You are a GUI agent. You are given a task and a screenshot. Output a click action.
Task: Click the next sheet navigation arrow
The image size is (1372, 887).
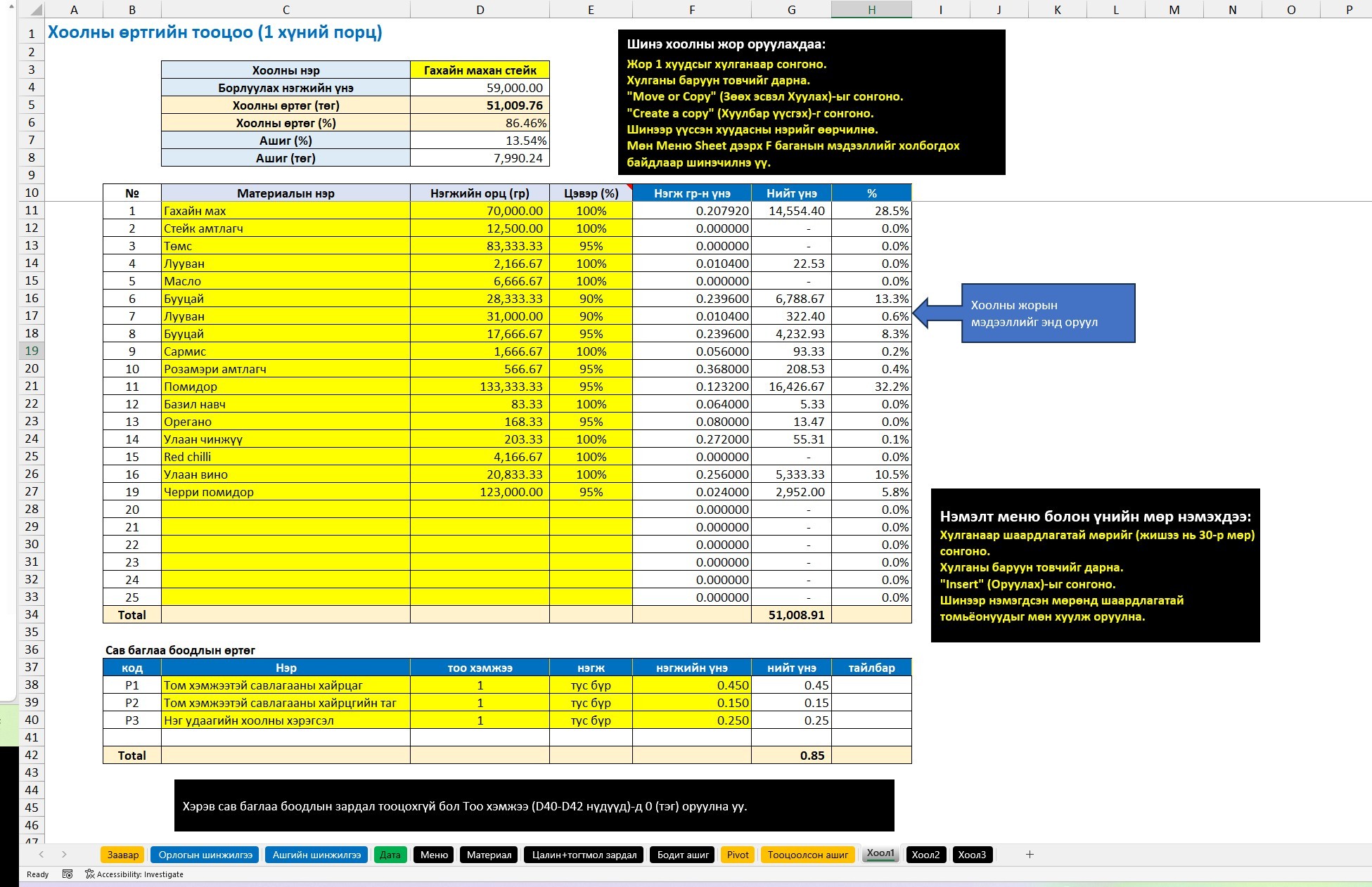tap(64, 855)
